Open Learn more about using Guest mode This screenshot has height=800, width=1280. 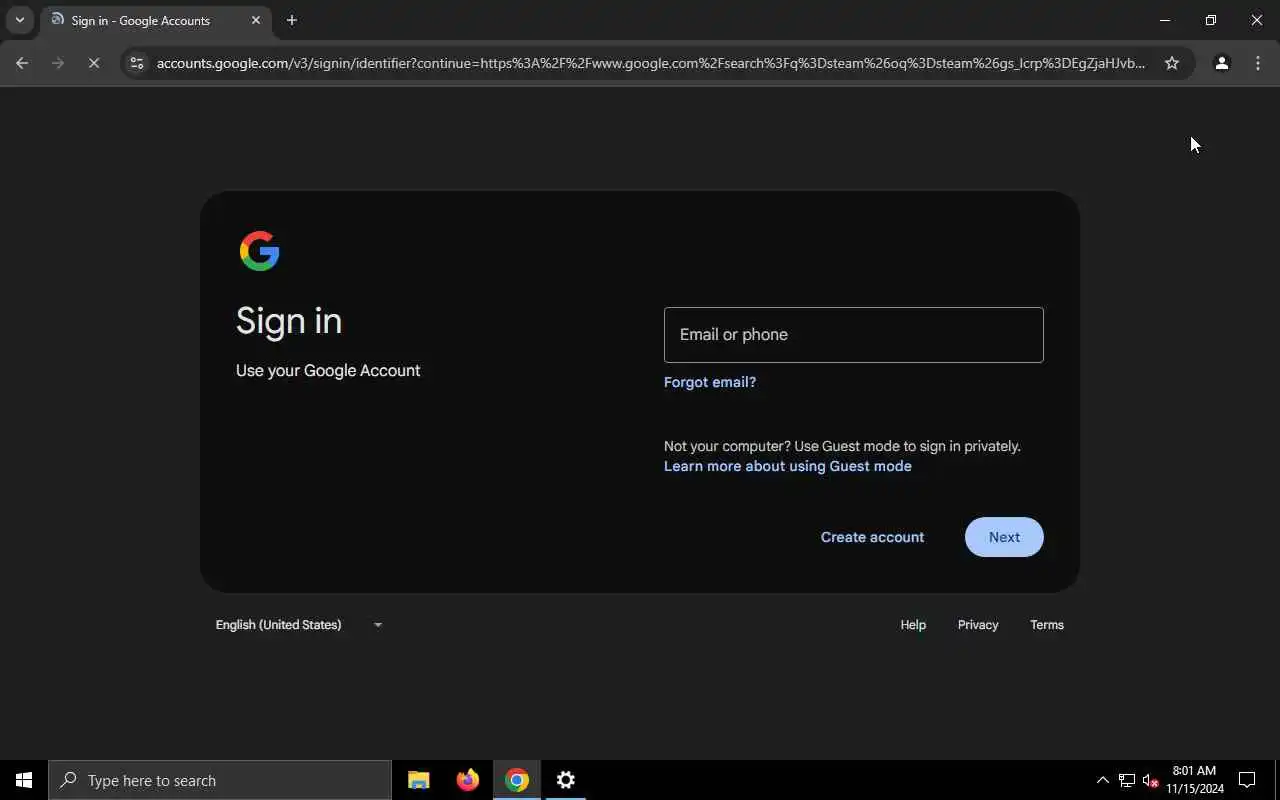(x=788, y=466)
